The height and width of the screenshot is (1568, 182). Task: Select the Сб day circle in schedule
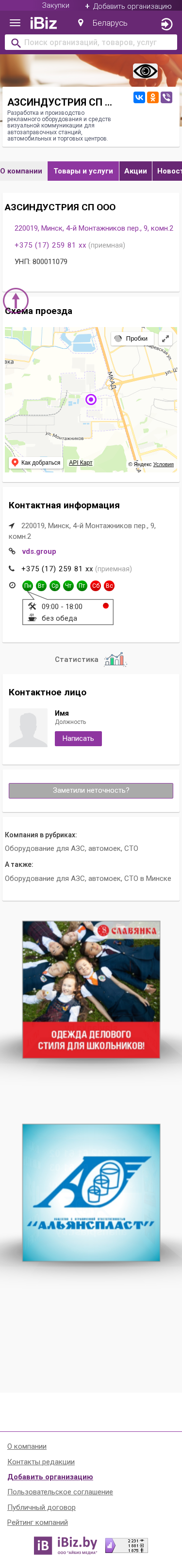pos(96,585)
